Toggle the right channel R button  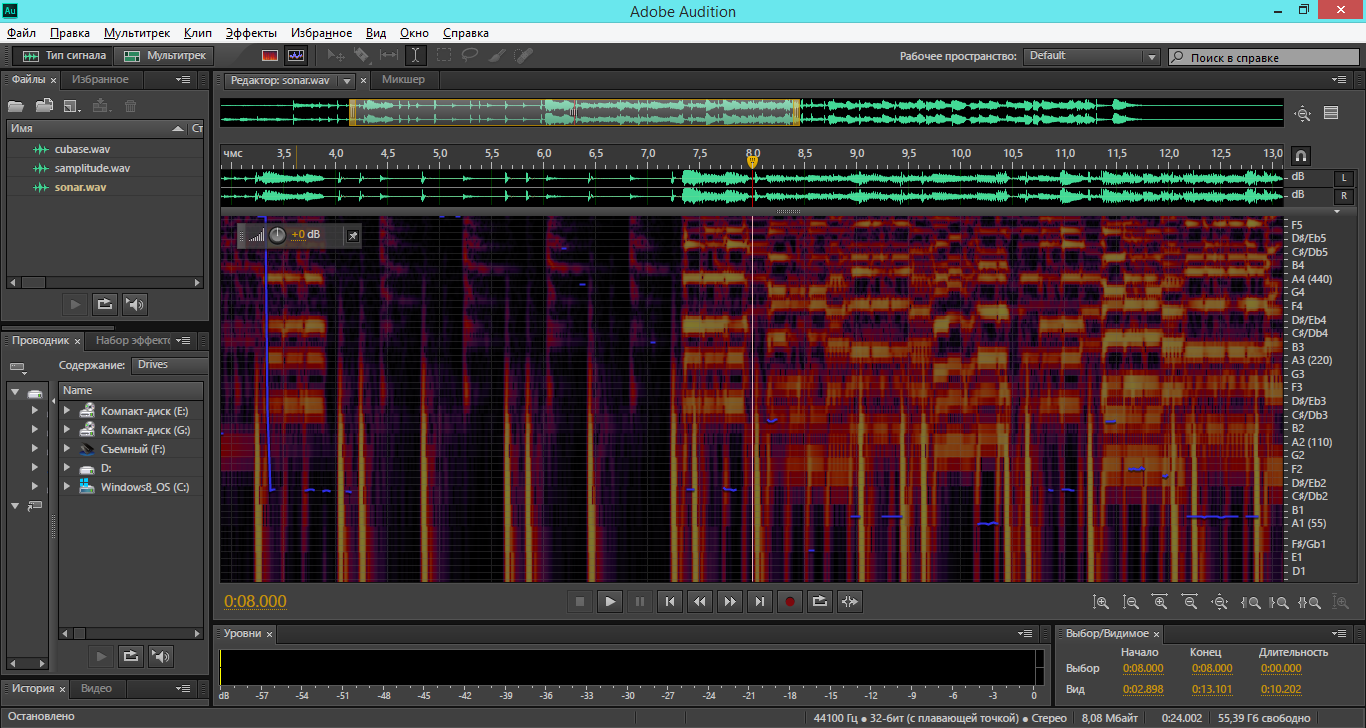[x=1345, y=196]
